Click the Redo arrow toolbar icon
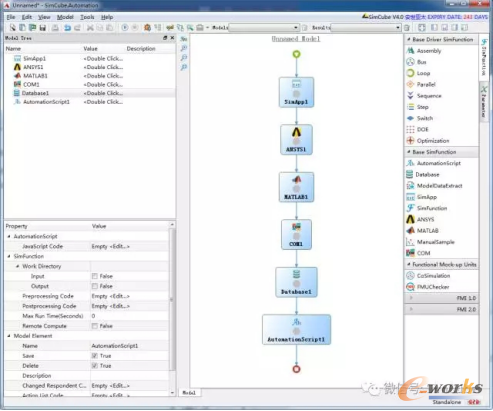The image size is (493, 411). click(x=77, y=28)
